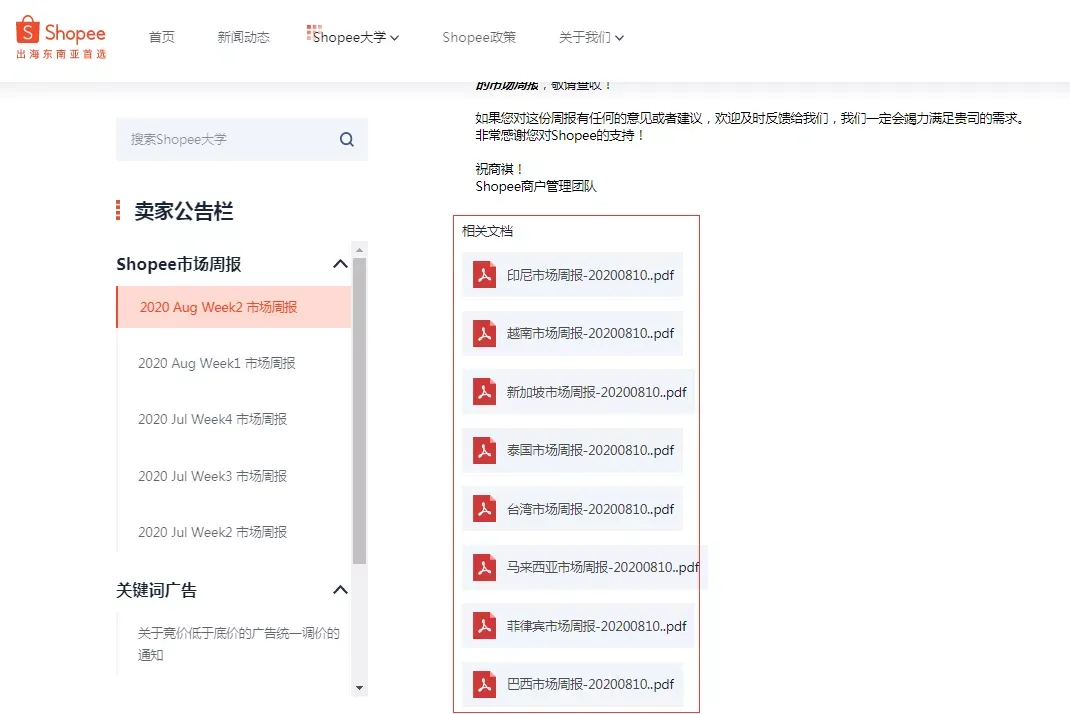
Task: Click the sidebar scroll down arrow
Action: point(360,688)
